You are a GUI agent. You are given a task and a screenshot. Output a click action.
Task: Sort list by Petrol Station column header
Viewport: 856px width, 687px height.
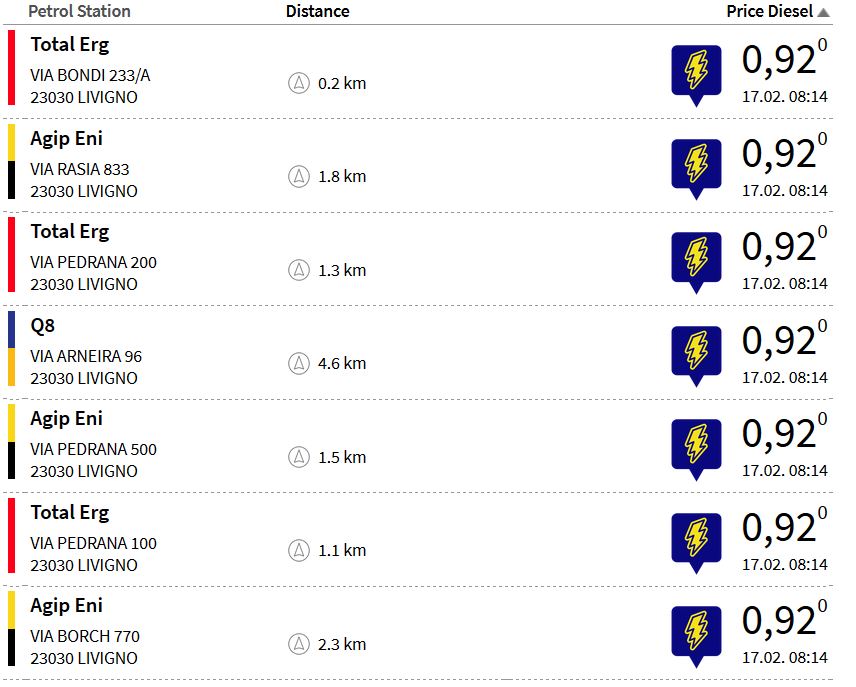click(79, 12)
